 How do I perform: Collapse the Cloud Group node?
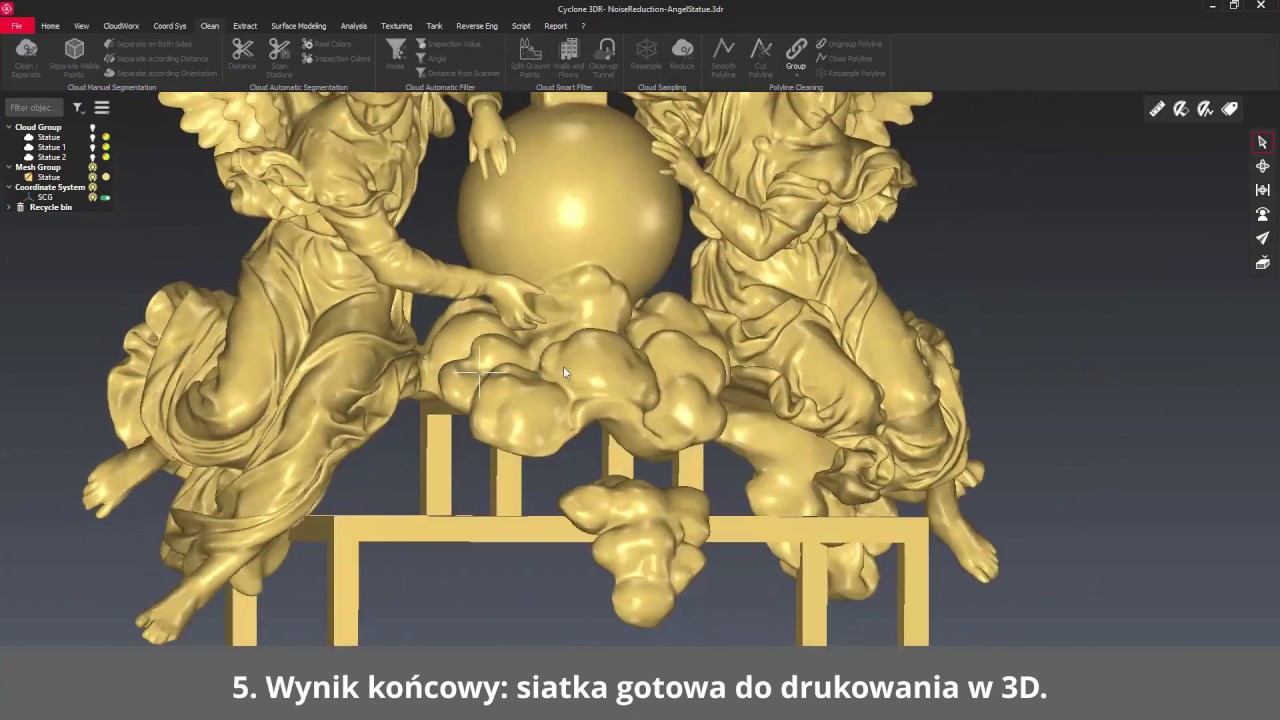click(9, 127)
